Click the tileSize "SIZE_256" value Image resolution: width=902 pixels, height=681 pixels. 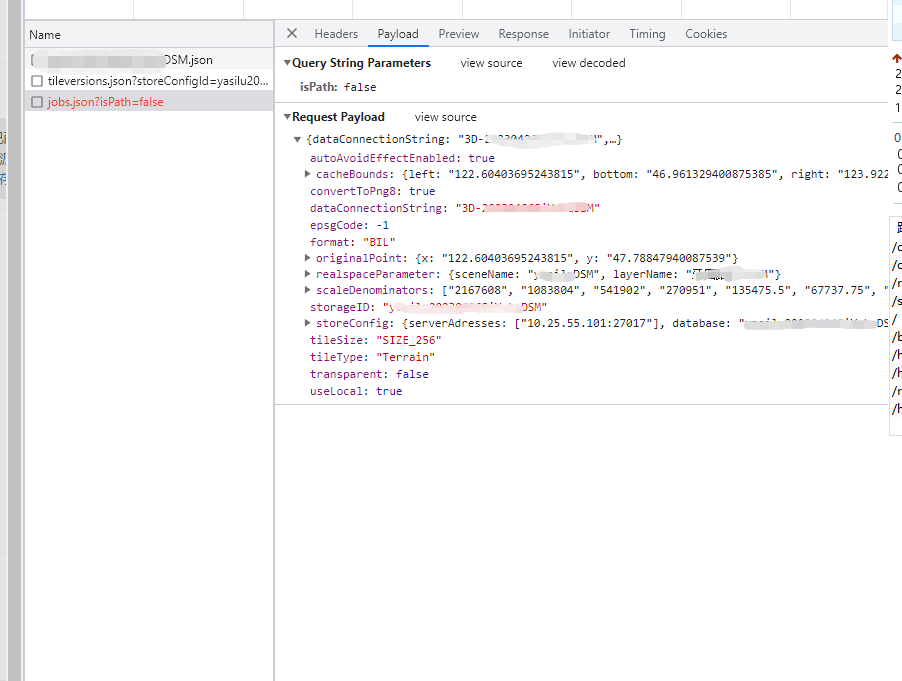408,340
